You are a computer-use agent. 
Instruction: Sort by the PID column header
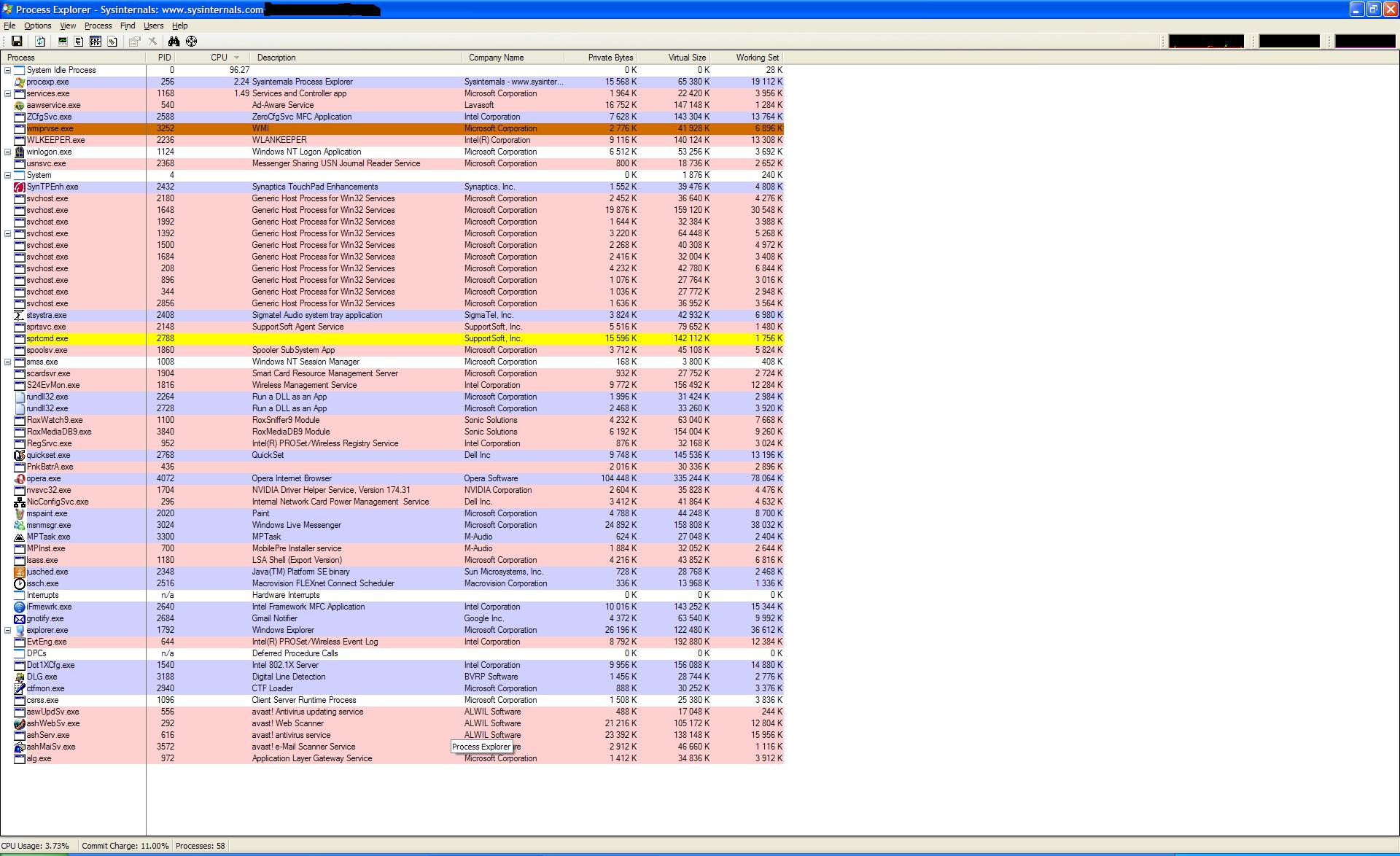pos(160,57)
